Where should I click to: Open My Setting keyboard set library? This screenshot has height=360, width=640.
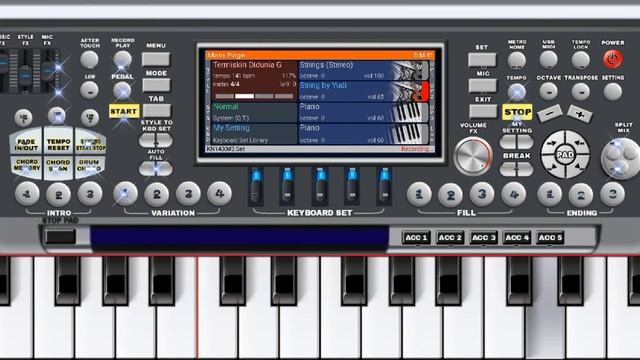coord(254,134)
